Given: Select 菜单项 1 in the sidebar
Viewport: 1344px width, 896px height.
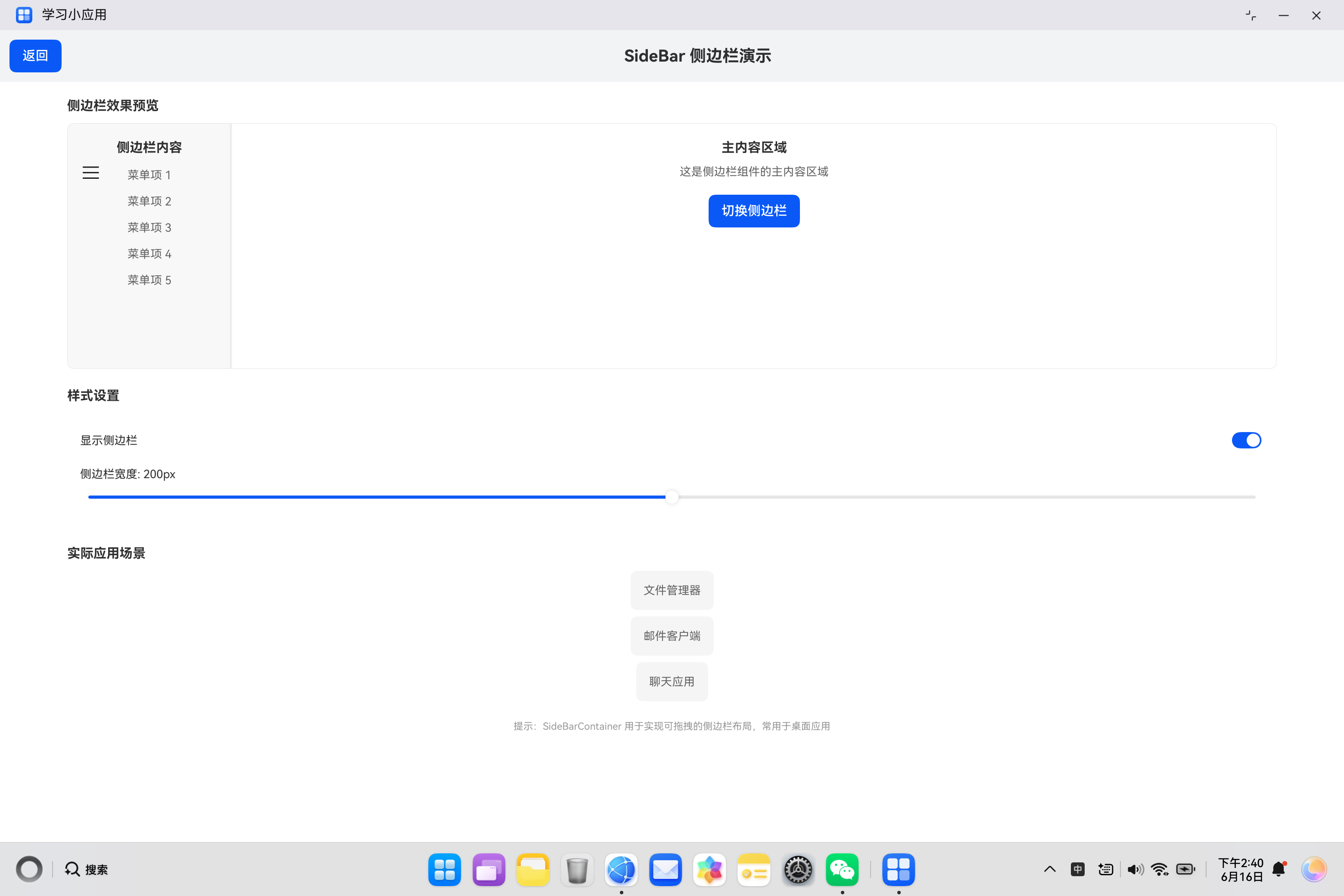Looking at the screenshot, I should click(x=149, y=175).
